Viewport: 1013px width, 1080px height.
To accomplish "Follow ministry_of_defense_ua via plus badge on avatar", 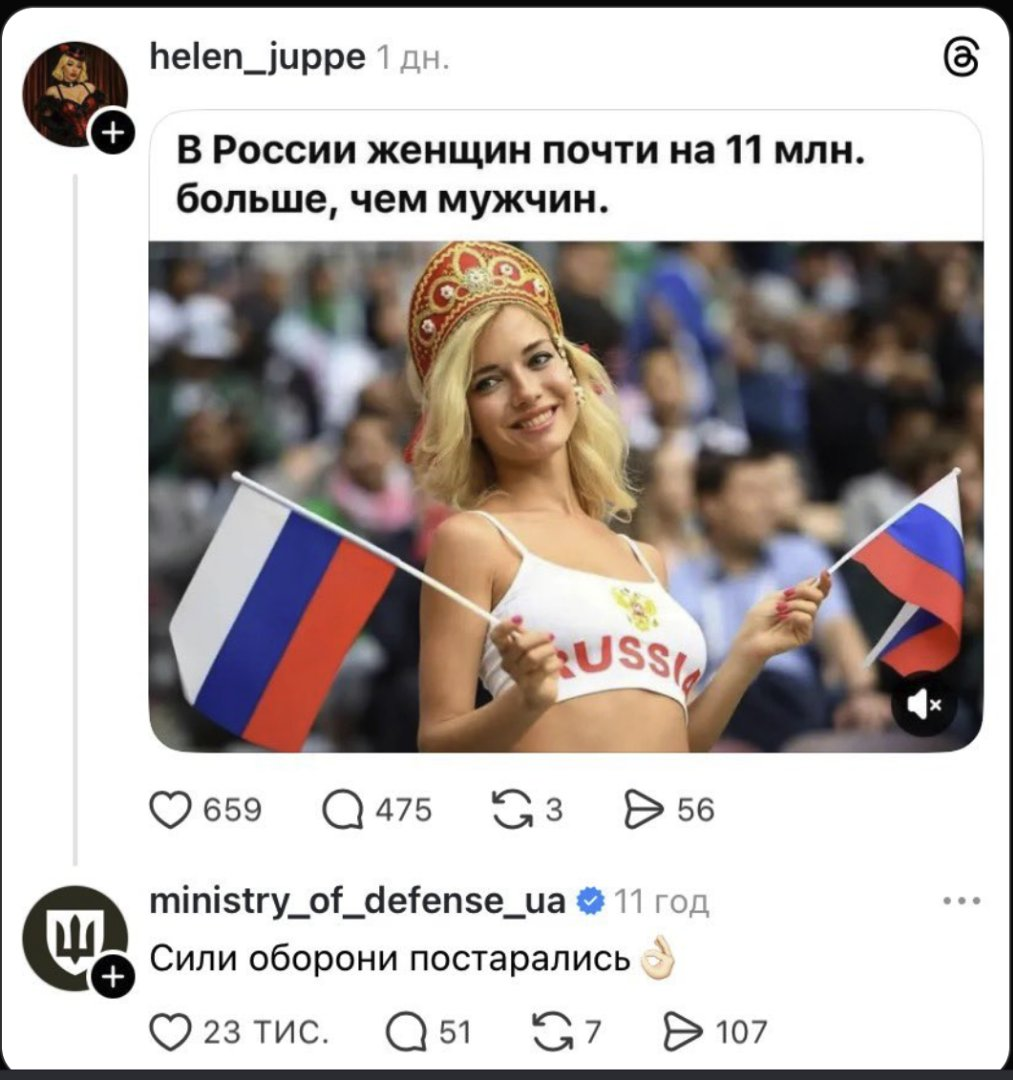I will tap(113, 976).
